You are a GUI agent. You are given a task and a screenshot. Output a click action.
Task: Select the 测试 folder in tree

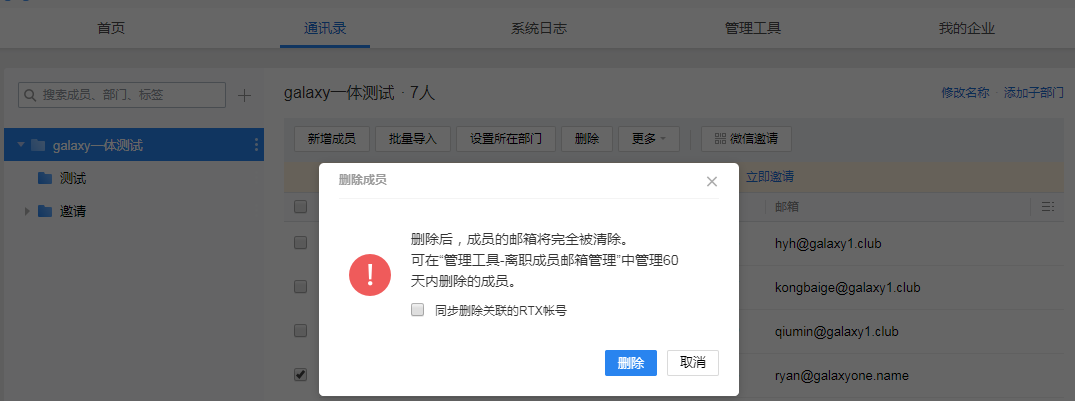coord(73,178)
